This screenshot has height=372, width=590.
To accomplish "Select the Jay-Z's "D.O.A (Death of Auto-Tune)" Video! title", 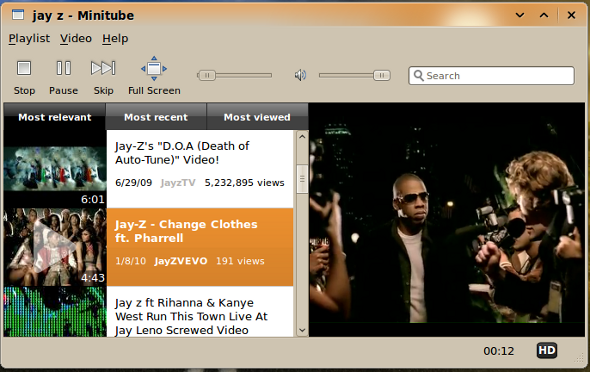I will (182, 153).
